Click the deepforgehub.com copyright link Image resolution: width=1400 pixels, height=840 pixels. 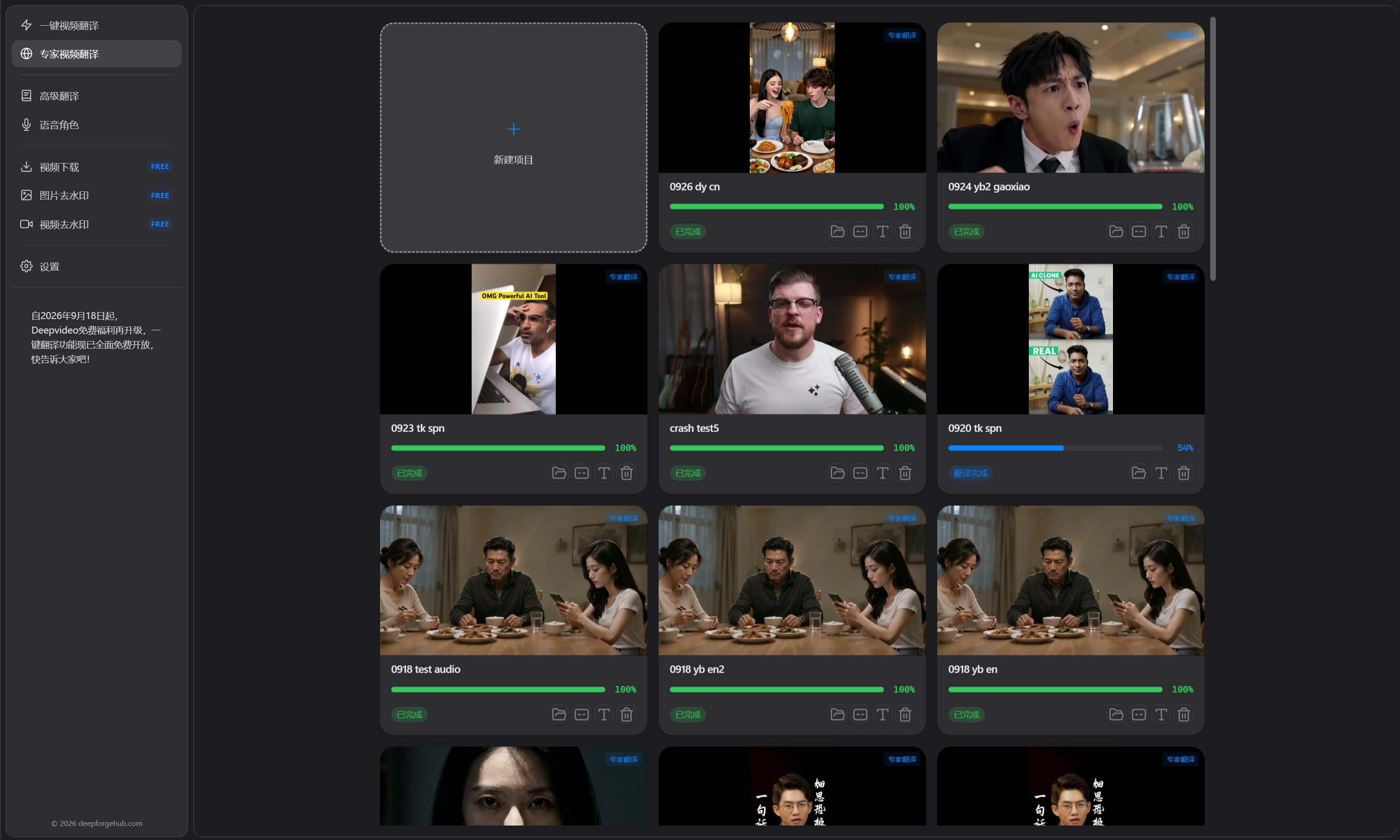97,823
